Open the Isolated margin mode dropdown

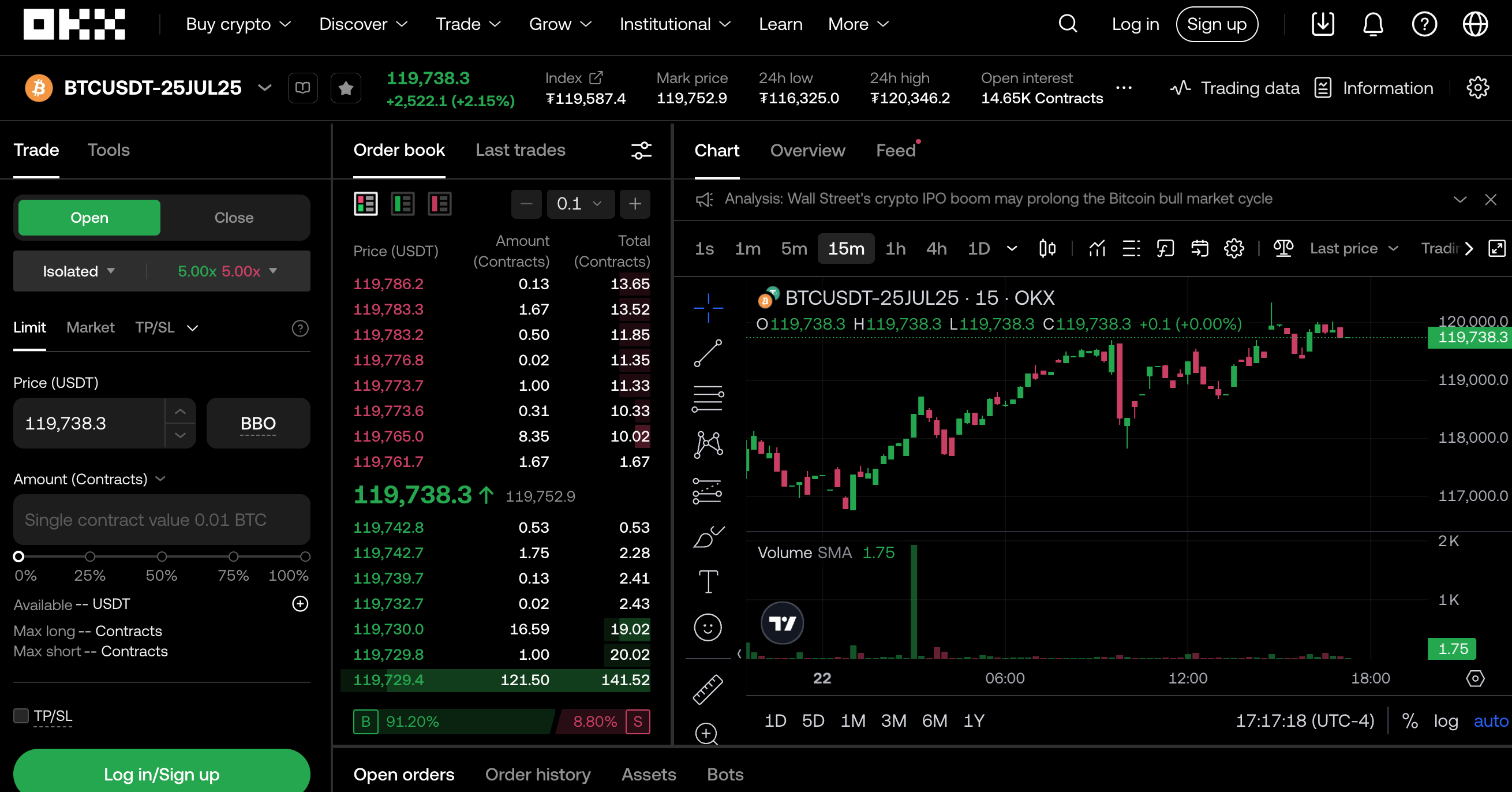tap(78, 271)
